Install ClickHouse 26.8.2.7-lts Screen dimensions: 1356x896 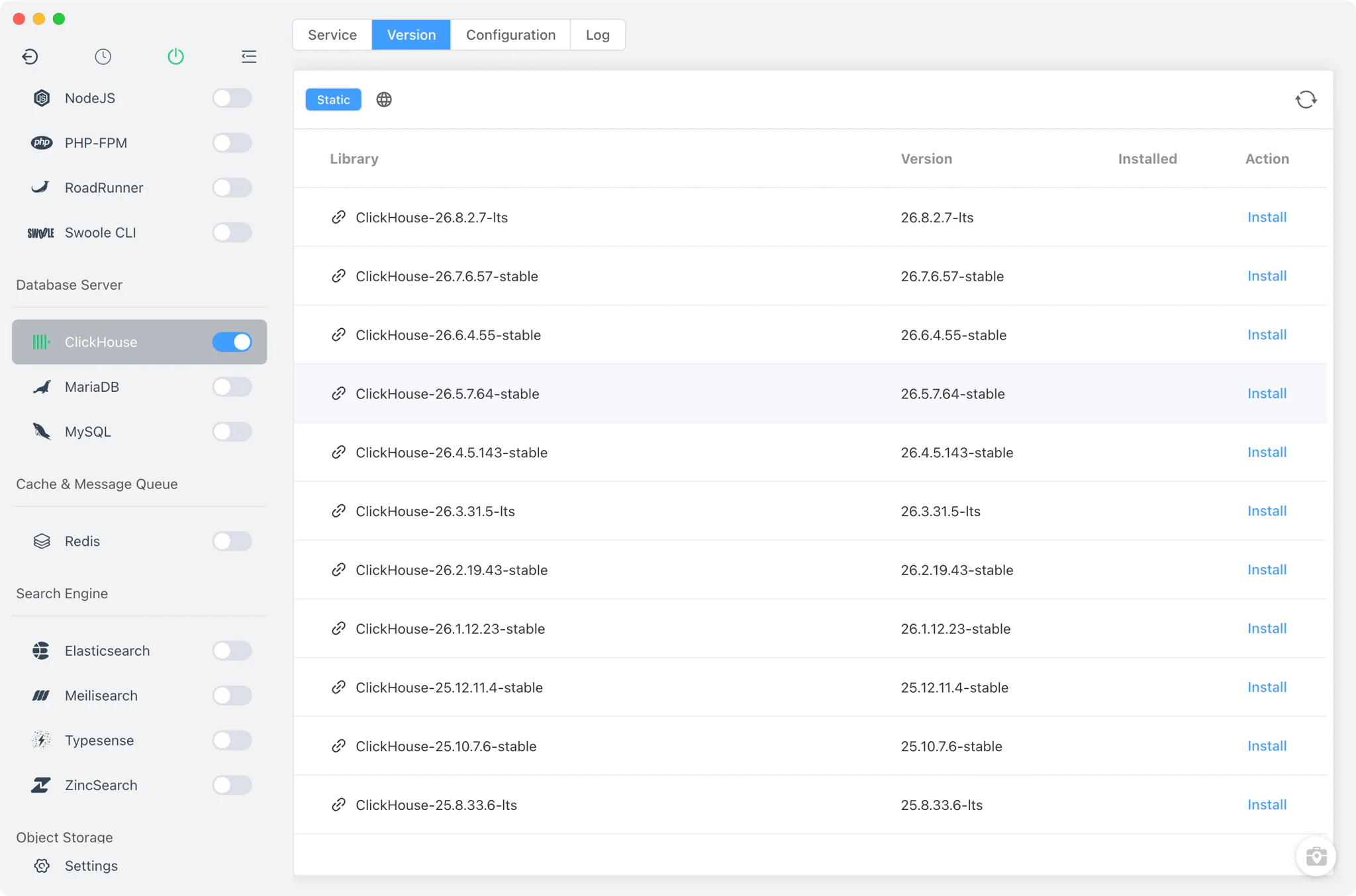pos(1267,217)
